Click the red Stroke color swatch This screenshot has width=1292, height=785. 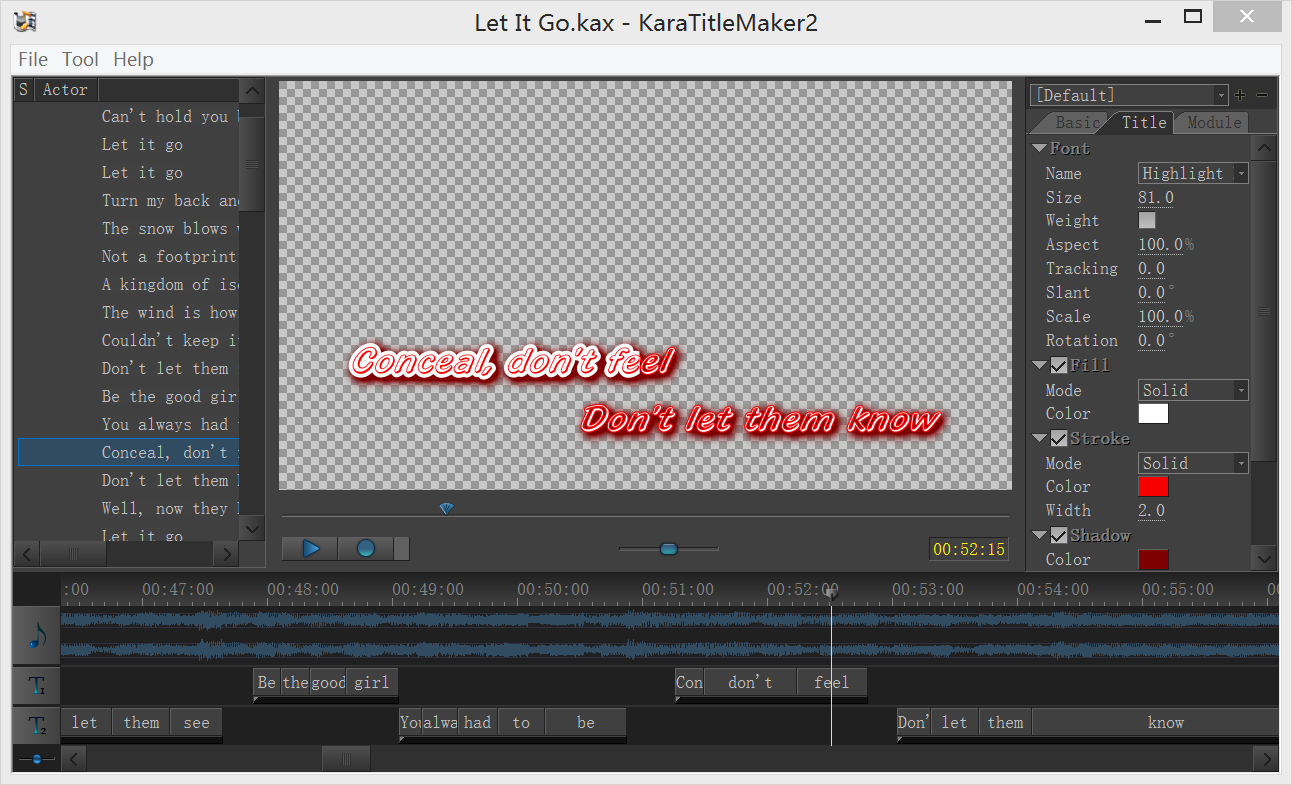point(1153,486)
